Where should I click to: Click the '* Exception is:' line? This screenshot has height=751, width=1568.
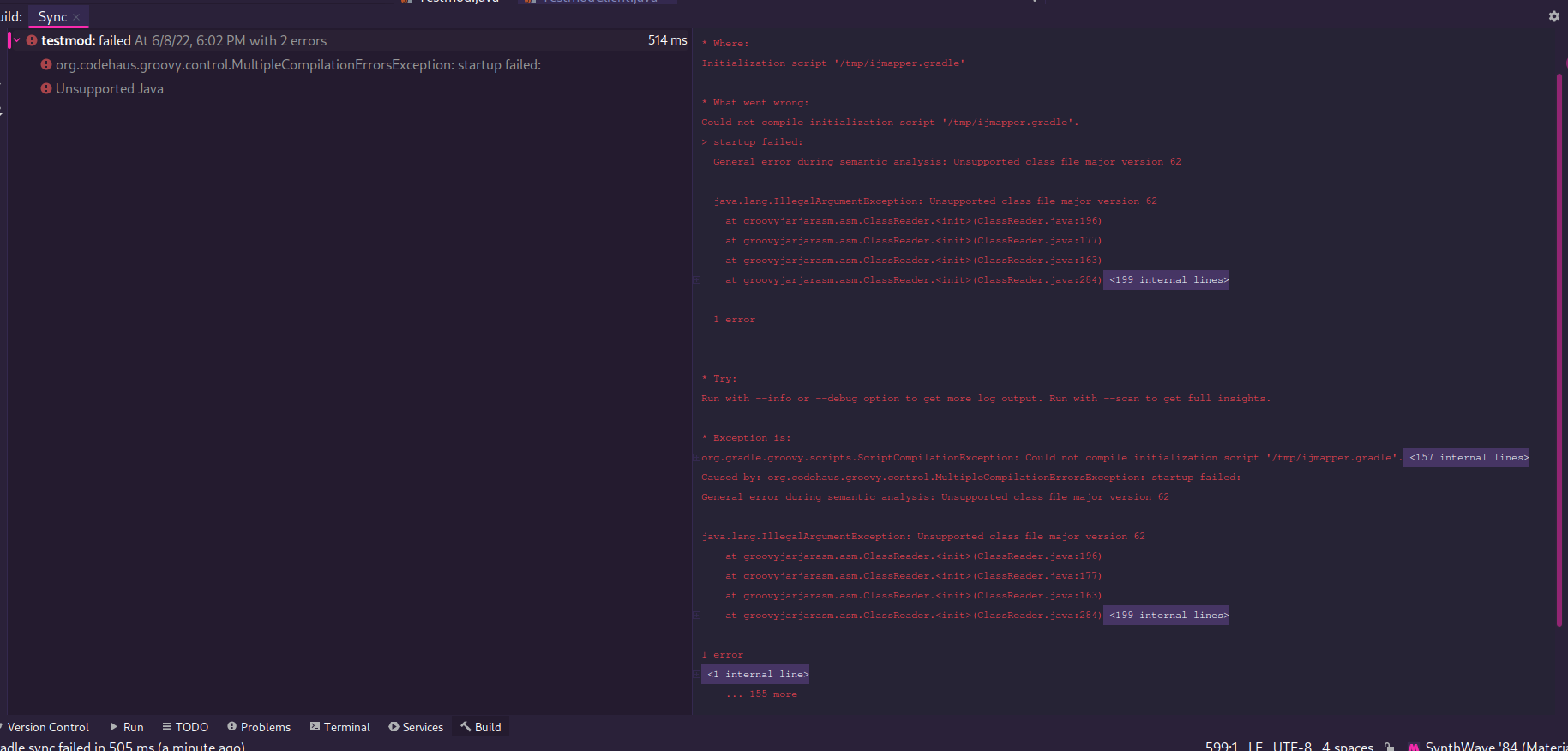(746, 438)
